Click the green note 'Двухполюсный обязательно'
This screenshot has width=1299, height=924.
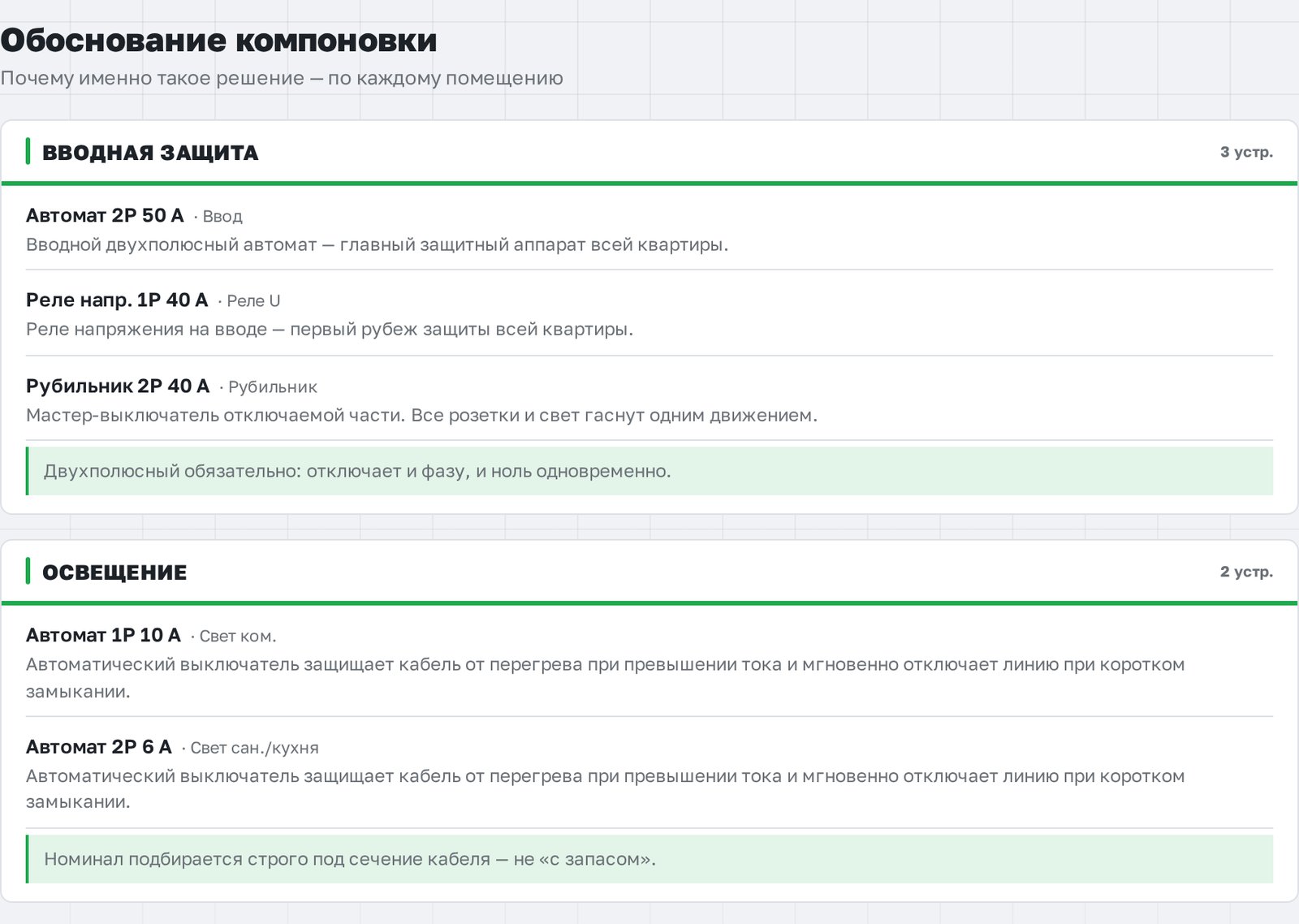pos(649,471)
